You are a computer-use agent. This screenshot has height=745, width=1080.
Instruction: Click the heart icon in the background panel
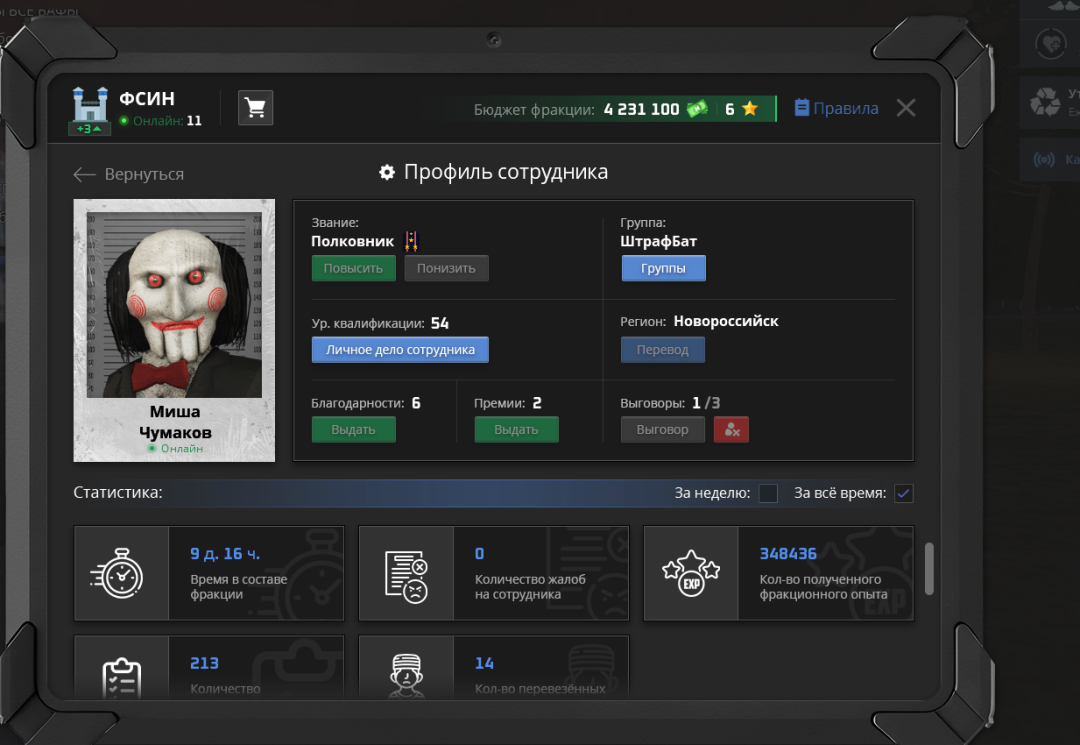(1050, 44)
